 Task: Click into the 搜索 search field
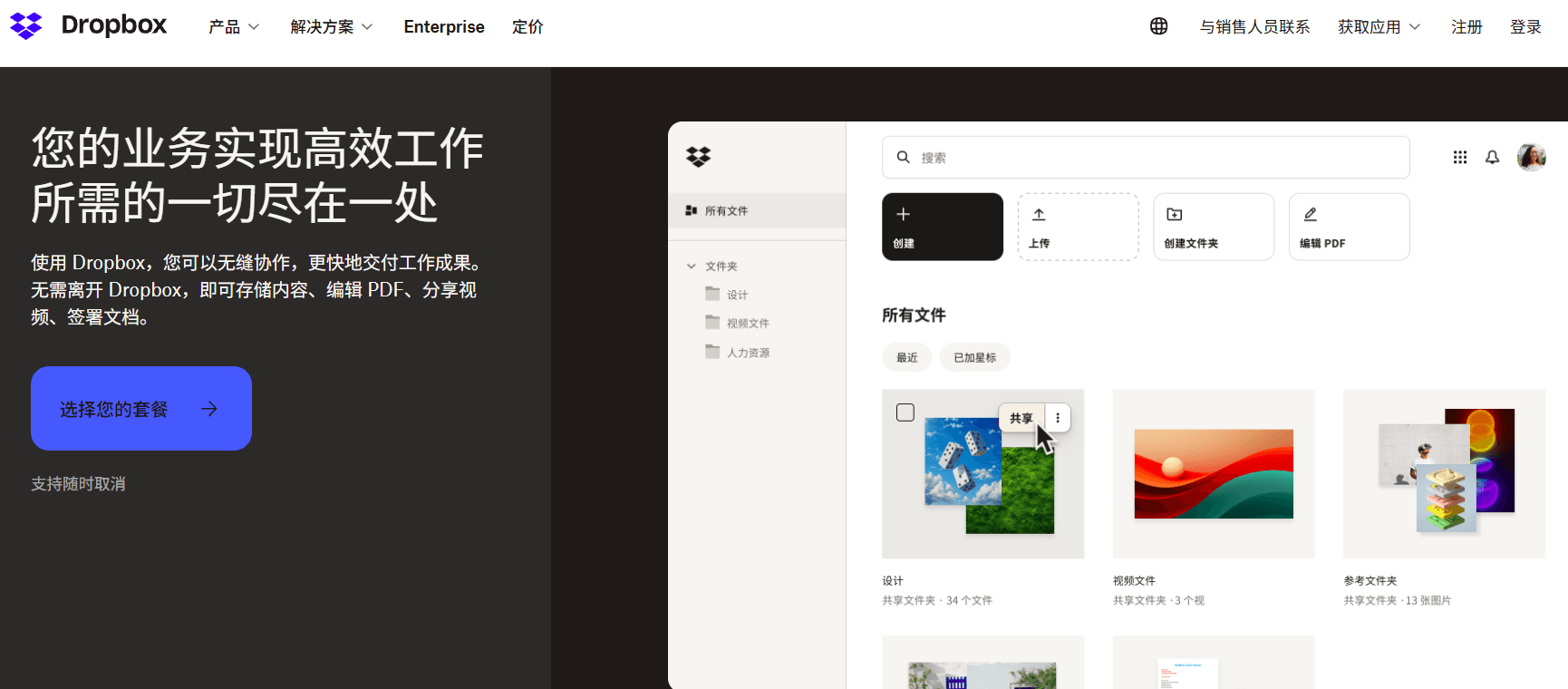coord(1146,157)
